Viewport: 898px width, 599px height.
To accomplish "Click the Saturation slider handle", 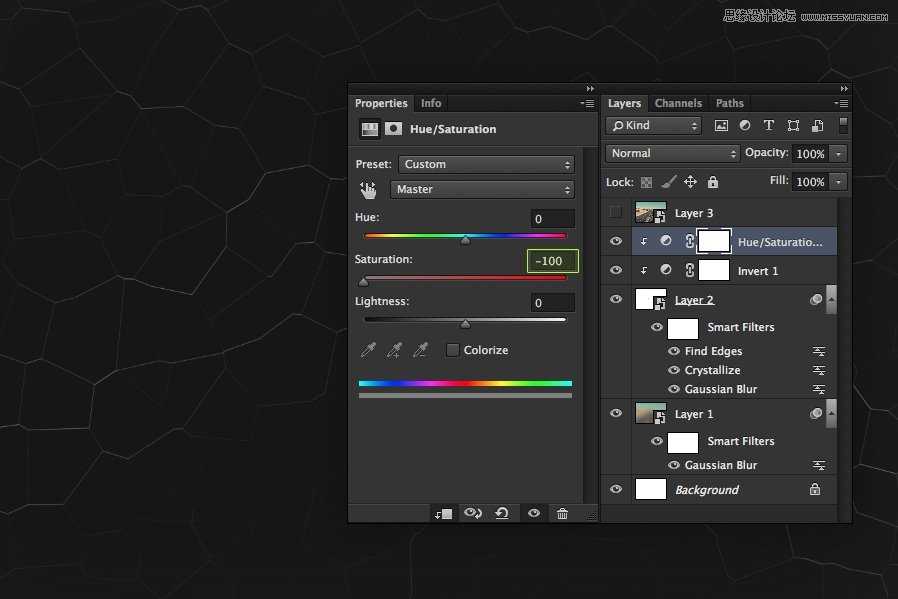I will pyautogui.click(x=363, y=282).
